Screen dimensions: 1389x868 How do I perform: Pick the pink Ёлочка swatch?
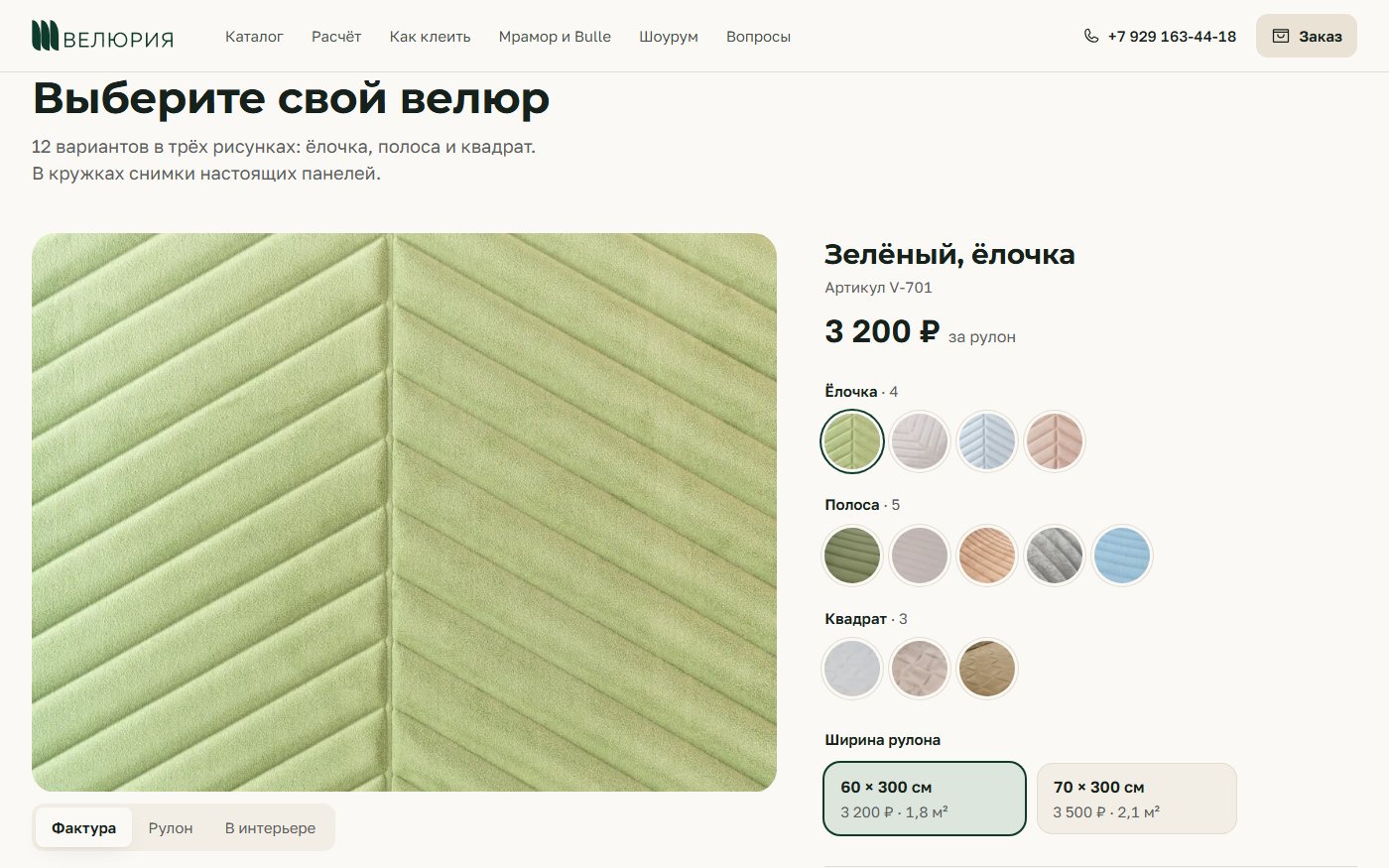click(1055, 441)
